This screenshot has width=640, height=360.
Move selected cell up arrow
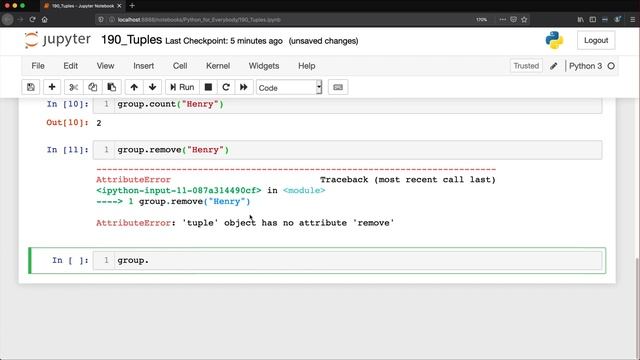(x=134, y=87)
